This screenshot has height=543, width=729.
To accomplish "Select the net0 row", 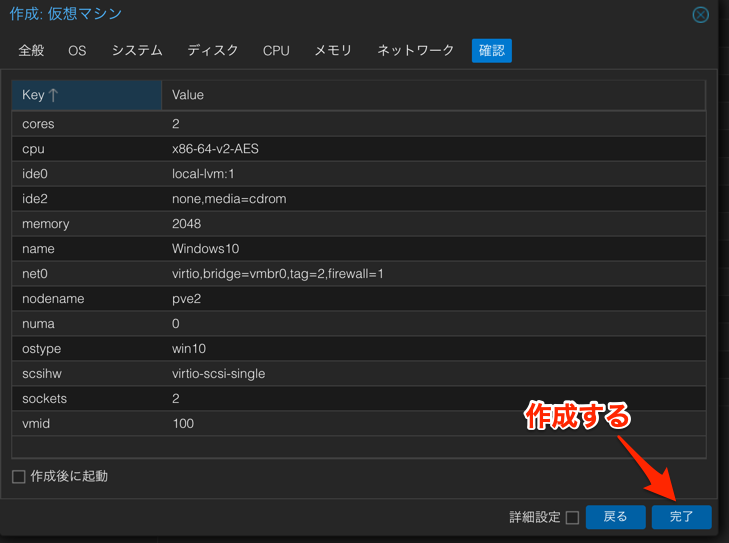I will pos(358,274).
